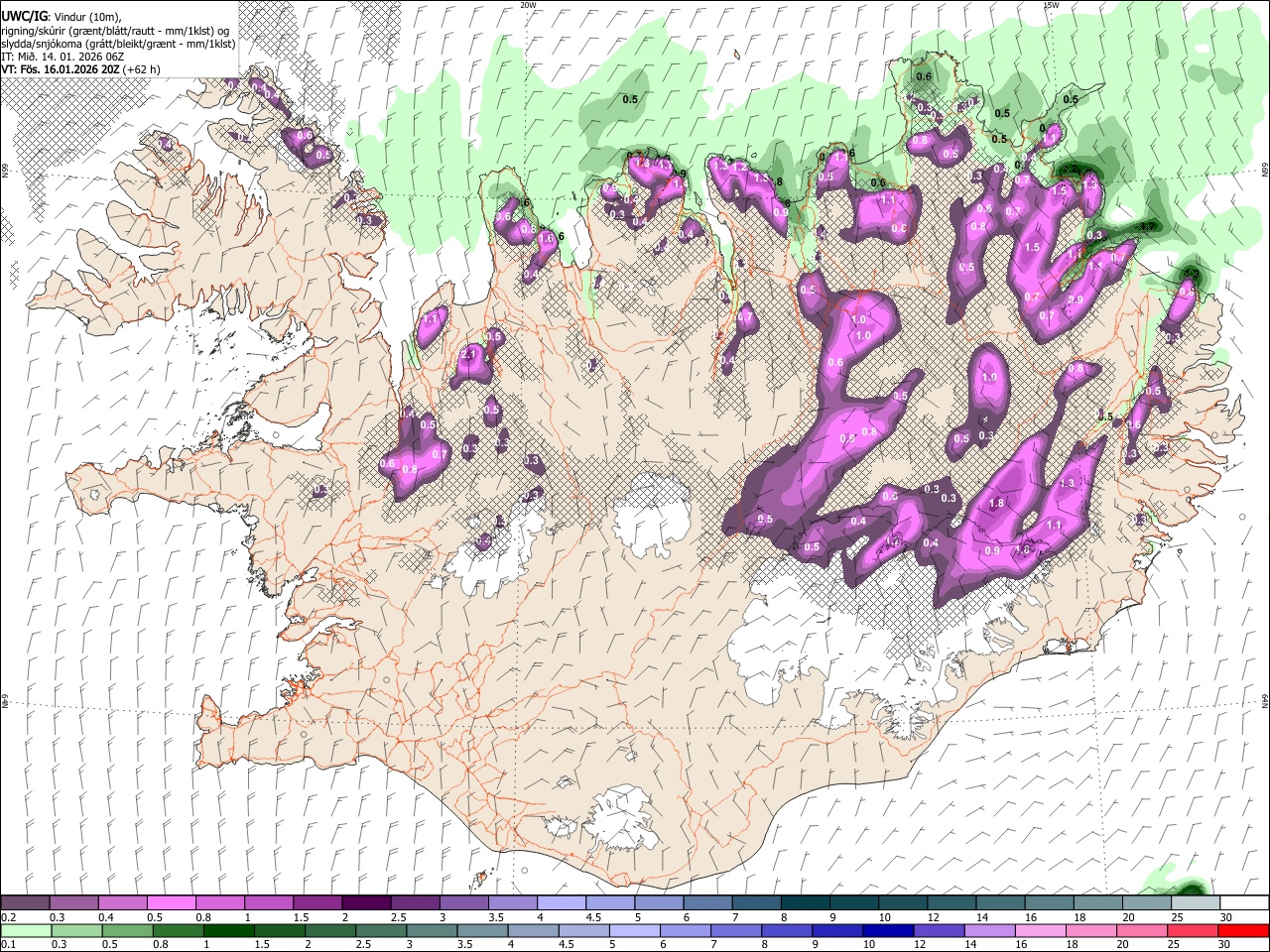Click the 15W longitude label at top
Viewport: 1270px width, 952px height.
(1051, 5)
